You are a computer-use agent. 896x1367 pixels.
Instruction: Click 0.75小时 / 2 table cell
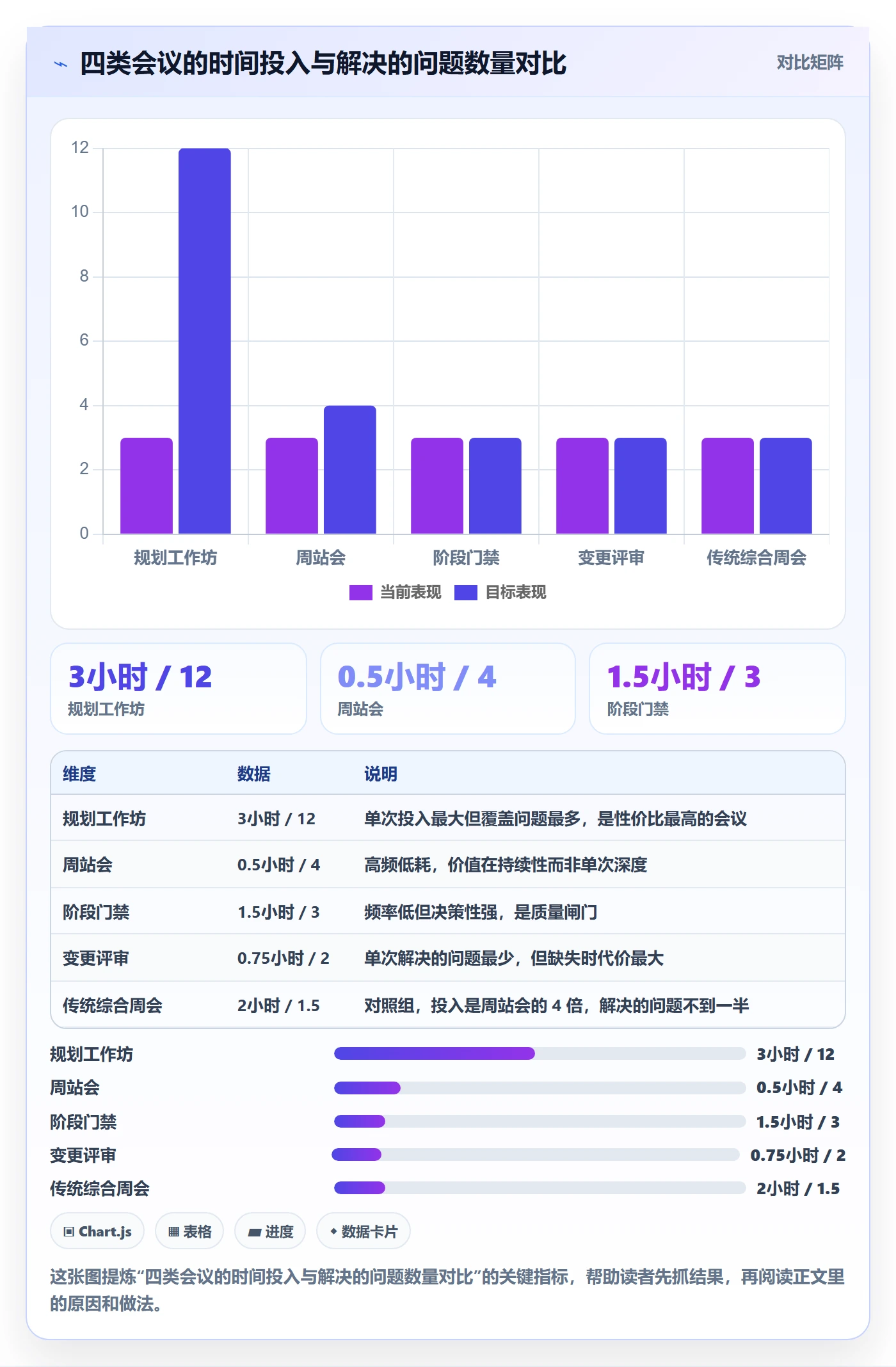coord(283,958)
